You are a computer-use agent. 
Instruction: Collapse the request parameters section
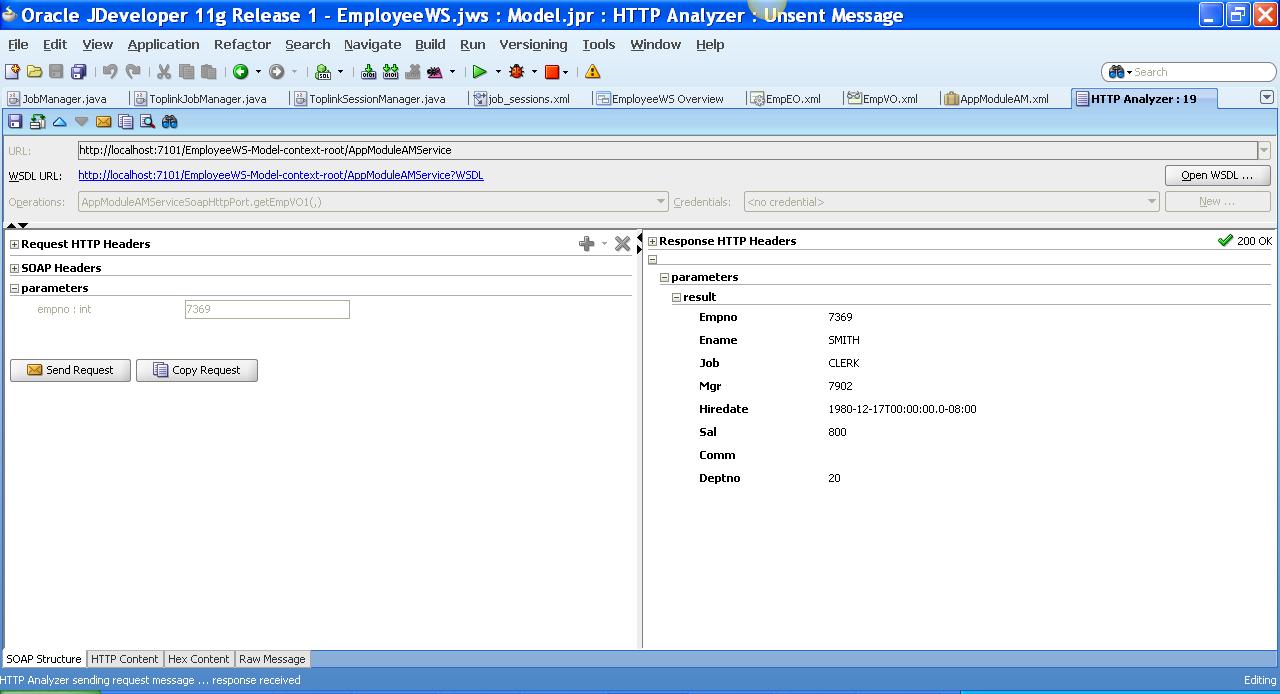click(x=14, y=288)
